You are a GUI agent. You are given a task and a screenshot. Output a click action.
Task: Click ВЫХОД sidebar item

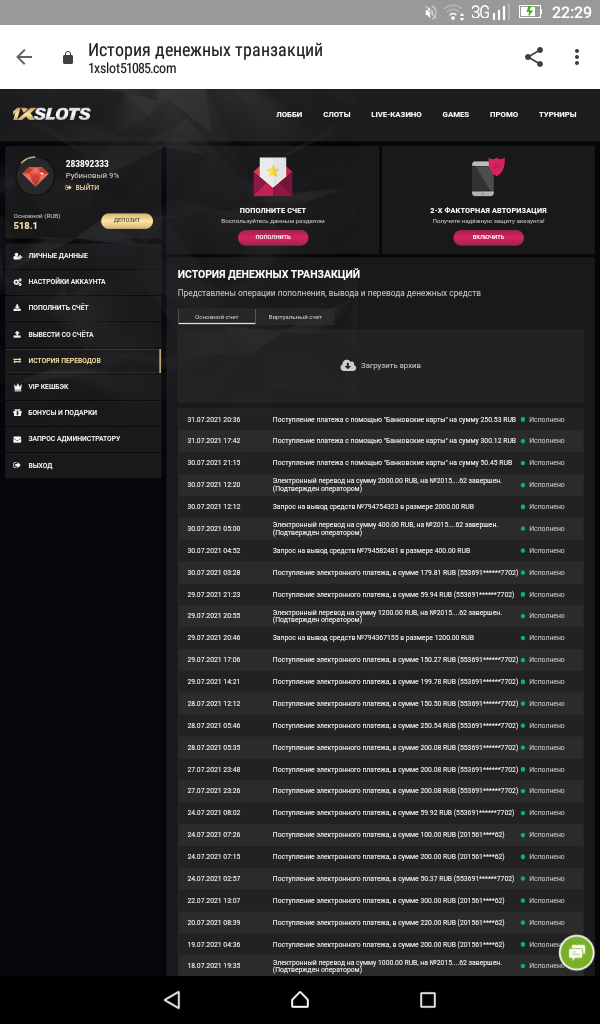[x=83, y=466]
